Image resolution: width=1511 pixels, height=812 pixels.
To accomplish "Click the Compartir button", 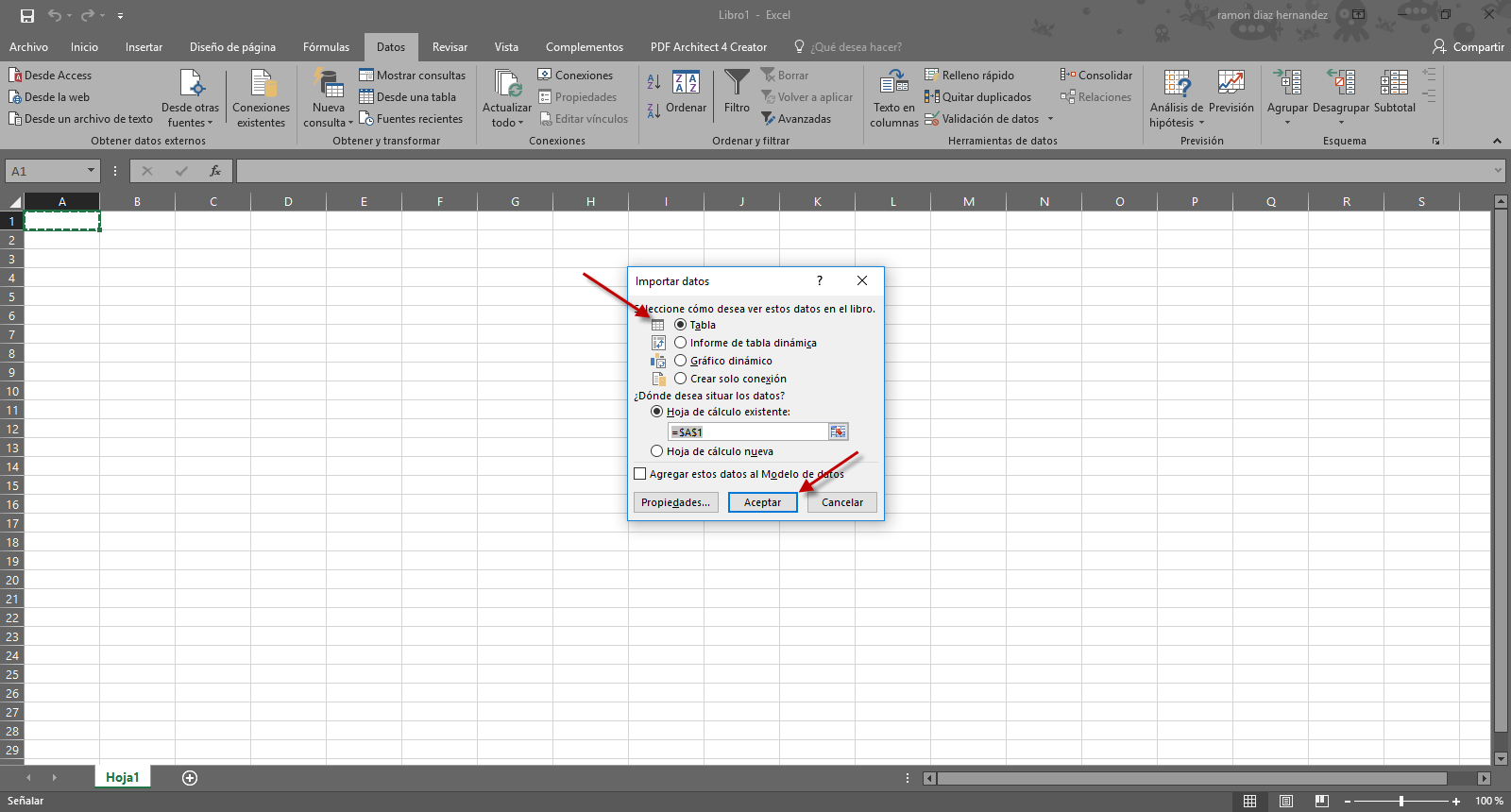I will coord(1468,47).
